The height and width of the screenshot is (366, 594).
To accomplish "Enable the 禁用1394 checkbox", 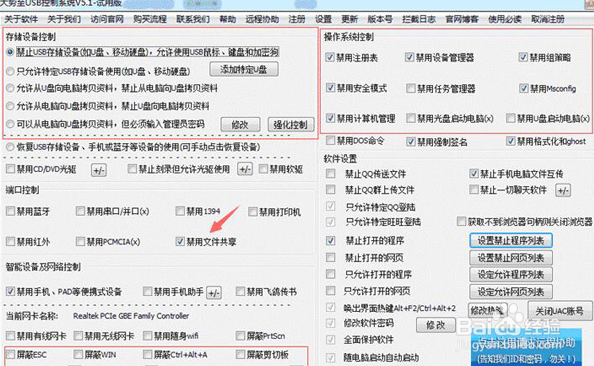I will point(180,211).
